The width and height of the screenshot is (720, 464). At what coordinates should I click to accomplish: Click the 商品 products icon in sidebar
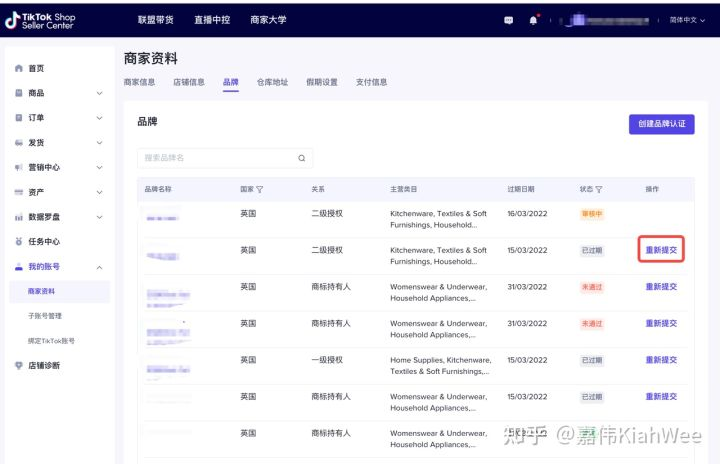19,93
